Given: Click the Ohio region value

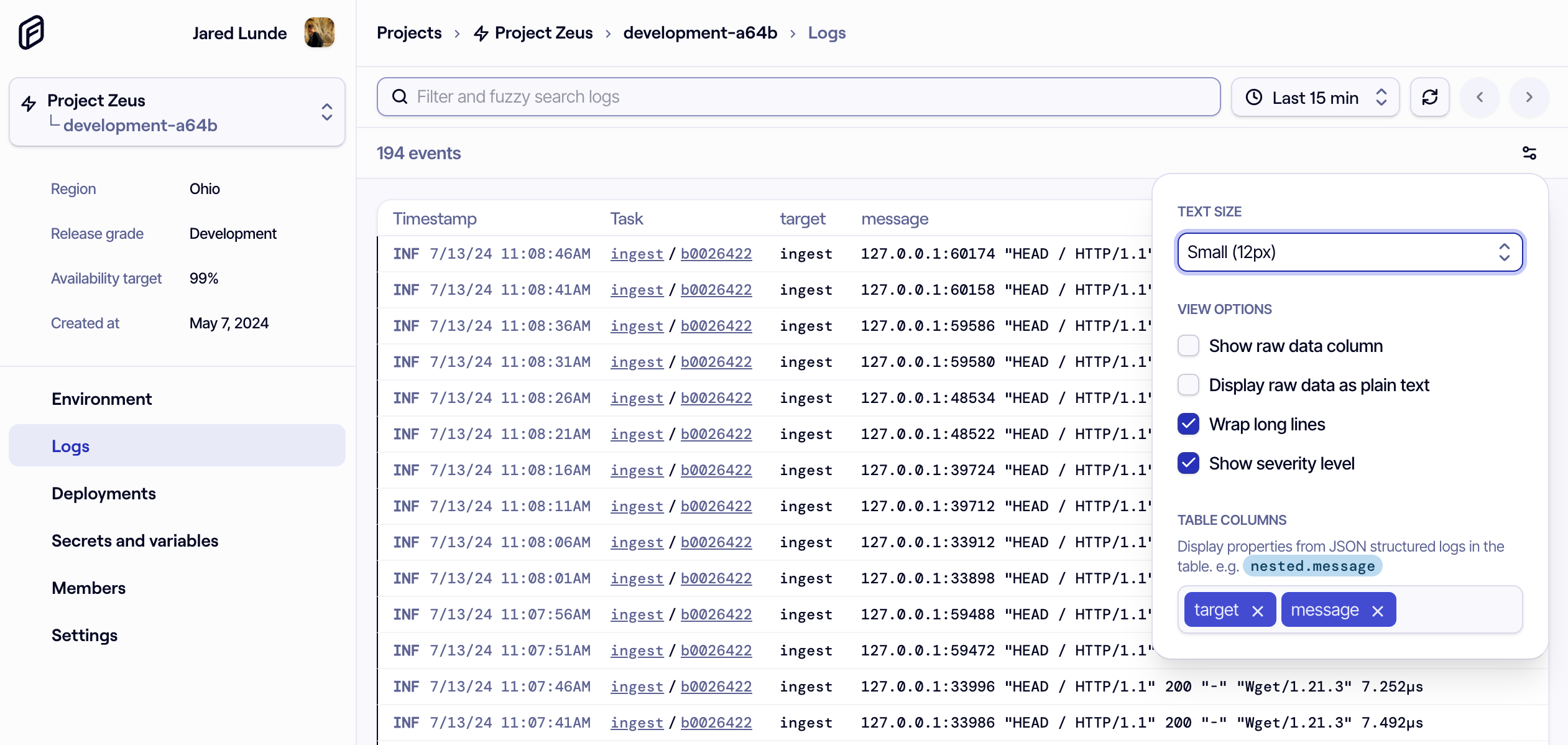Looking at the screenshot, I should pos(205,188).
